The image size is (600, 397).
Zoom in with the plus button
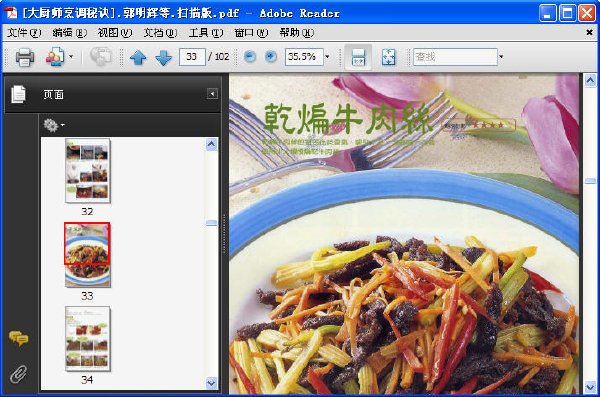pos(271,57)
